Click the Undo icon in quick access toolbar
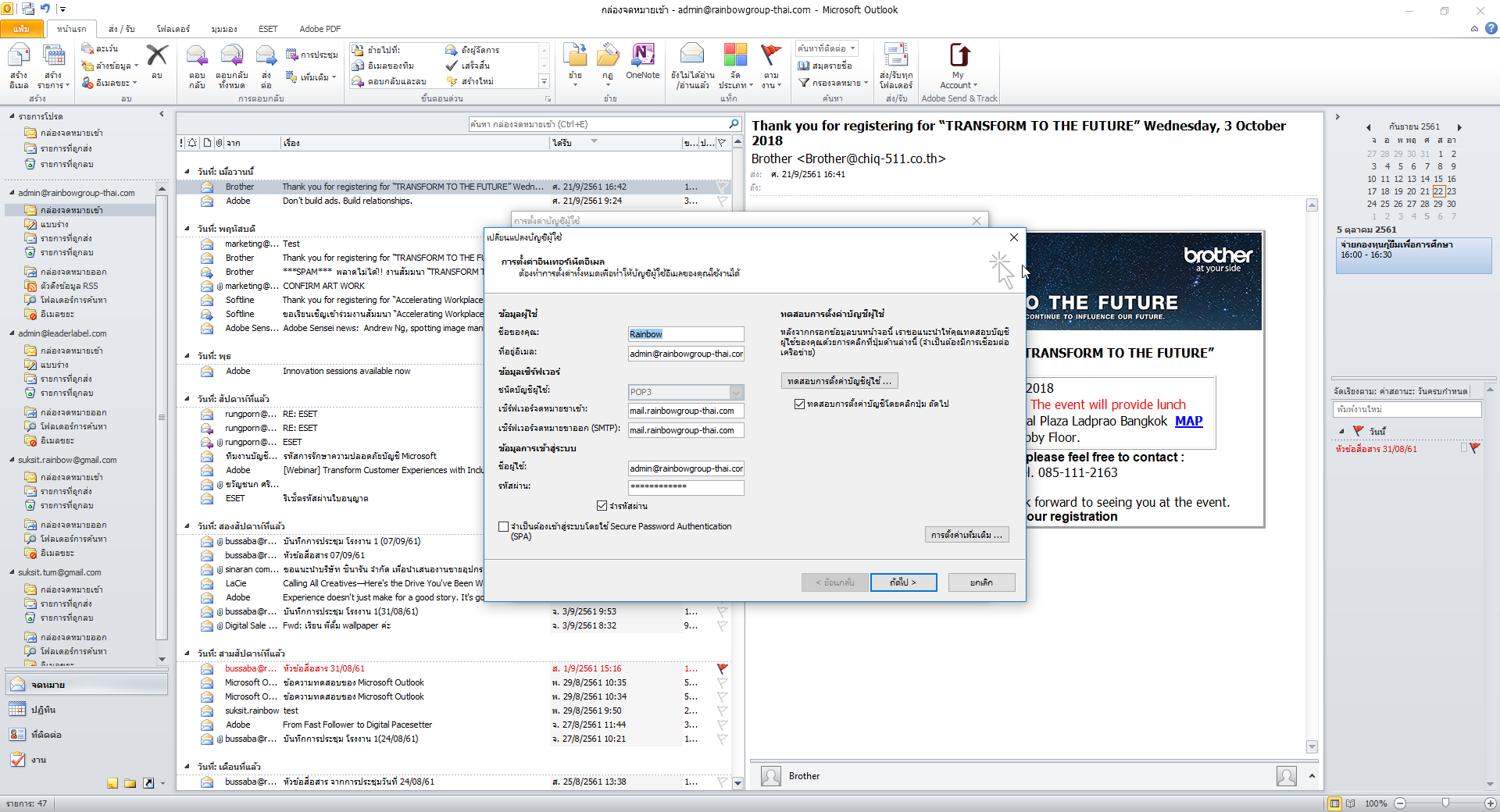The width and height of the screenshot is (1500, 812). pos(45,9)
